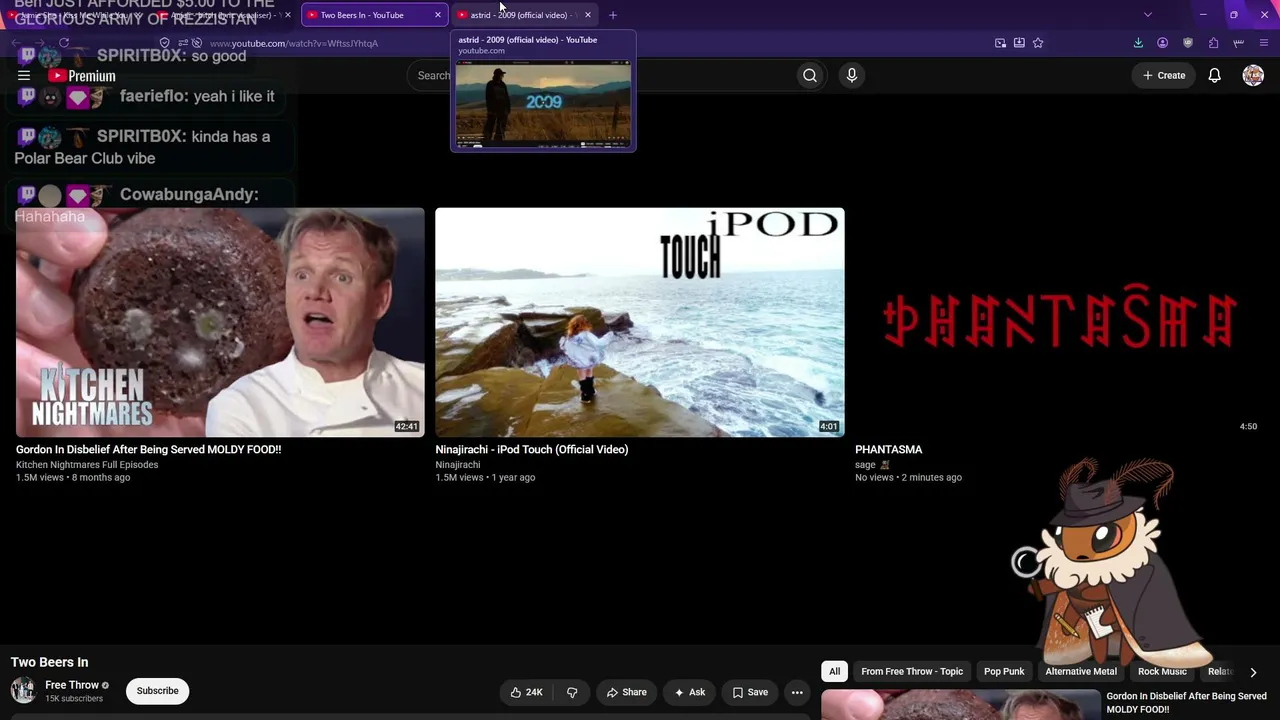Screen dimensions: 1280x720
Task: Start voice search with the microphone
Action: coord(852,75)
